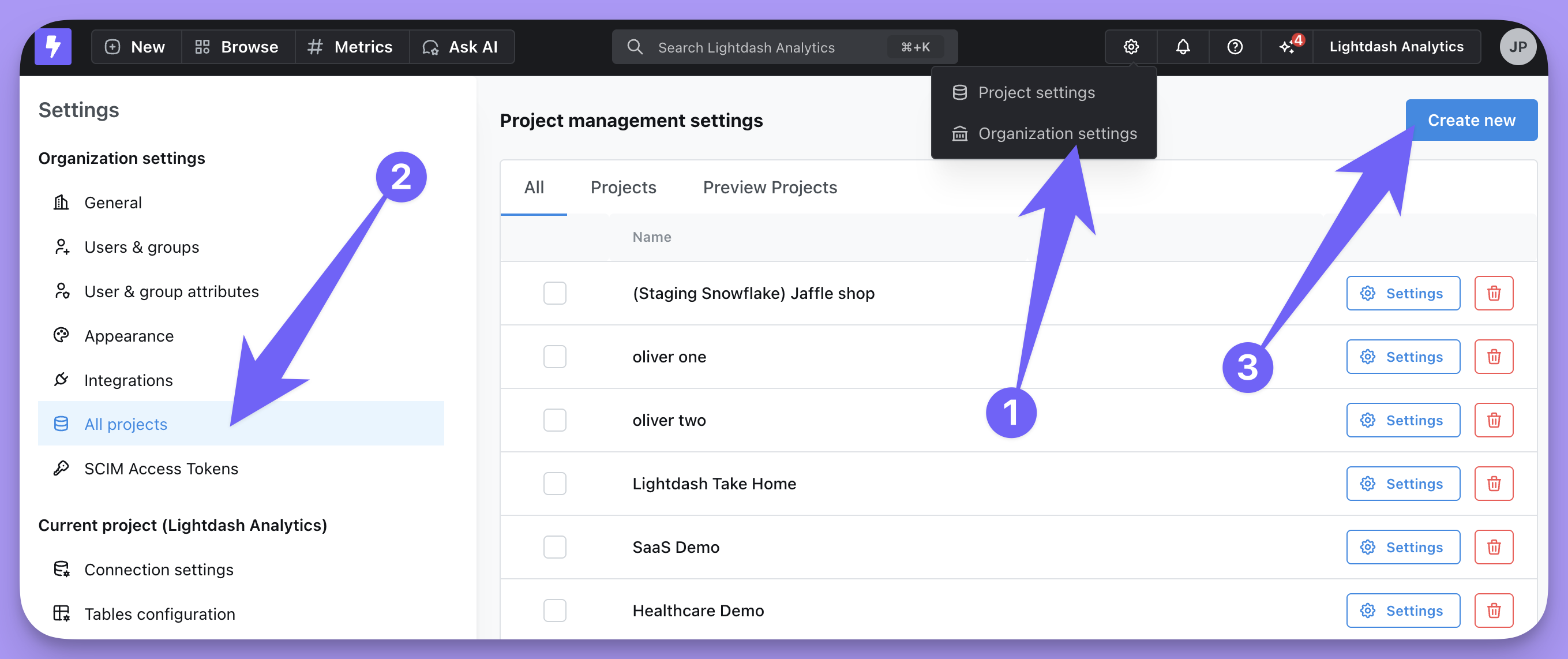Click trash icon for Healthcare Demo row
The image size is (1568, 659).
pos(1493,611)
